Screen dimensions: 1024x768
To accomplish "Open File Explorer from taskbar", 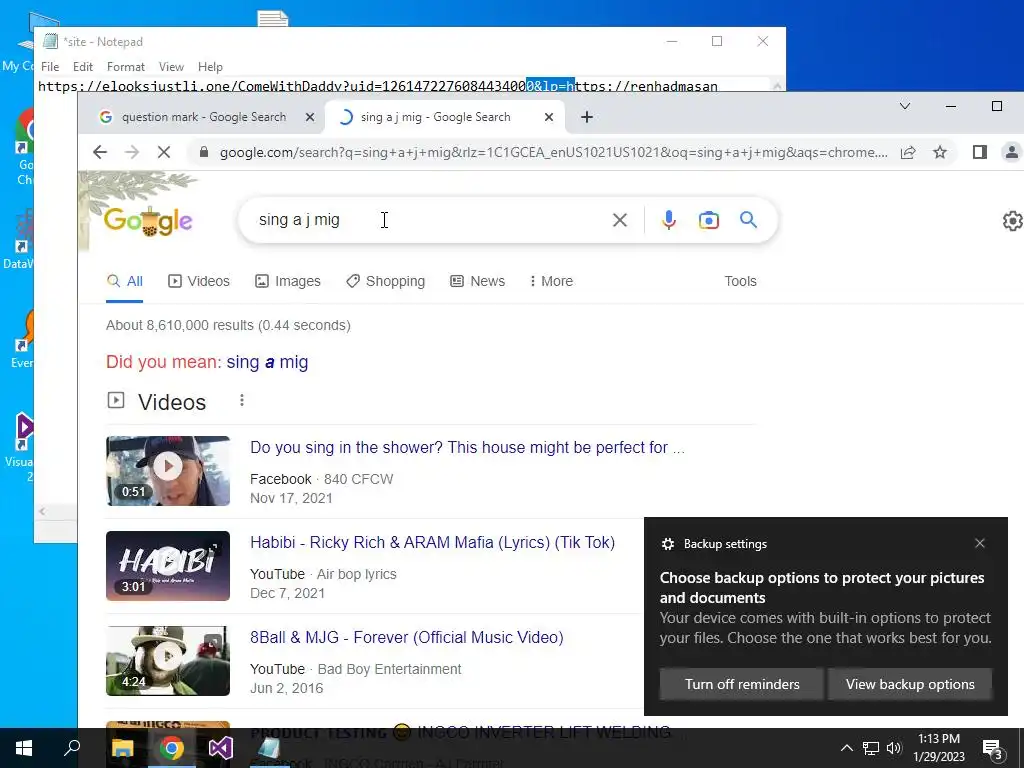I will coord(122,748).
